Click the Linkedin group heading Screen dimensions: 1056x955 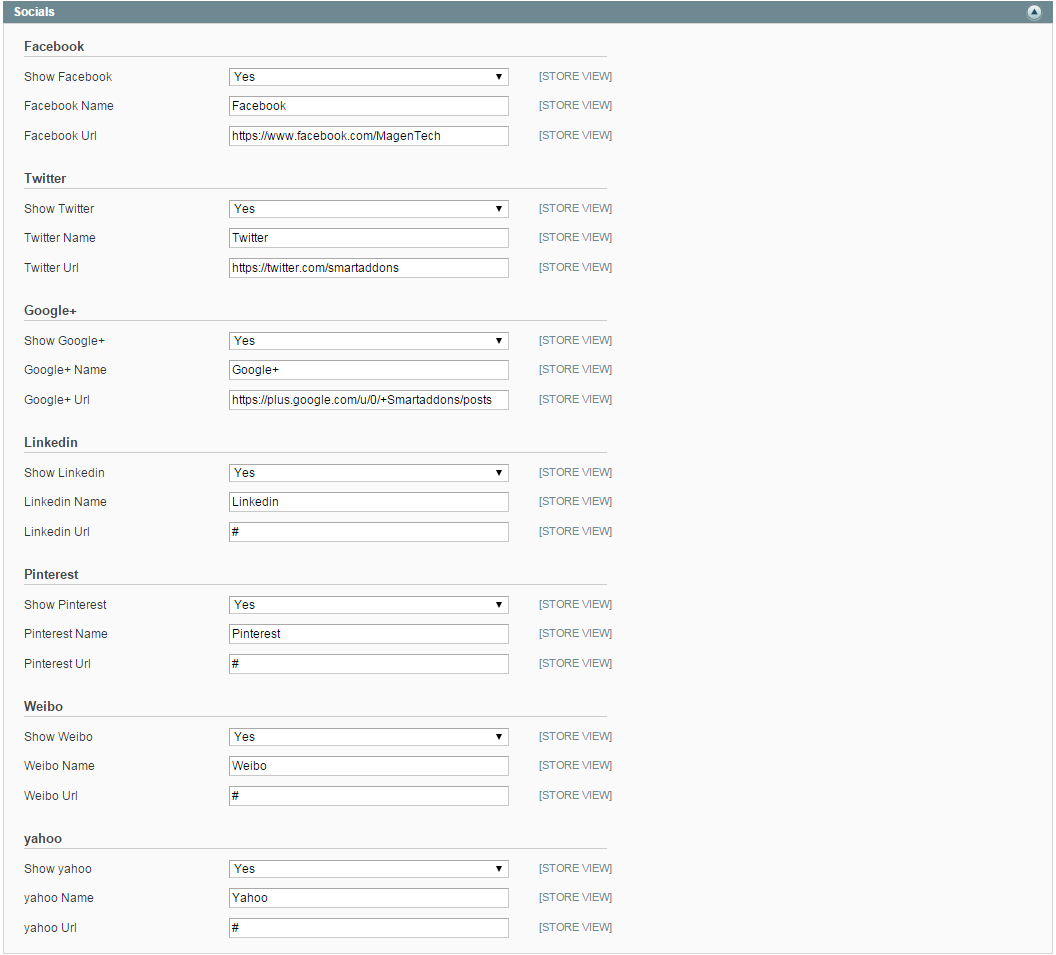click(51, 442)
